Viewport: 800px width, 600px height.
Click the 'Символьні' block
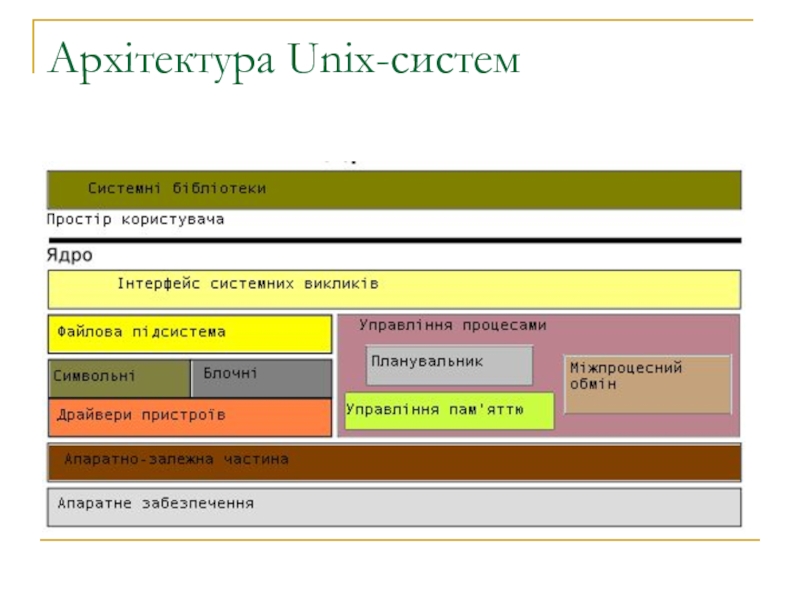[x=119, y=378]
